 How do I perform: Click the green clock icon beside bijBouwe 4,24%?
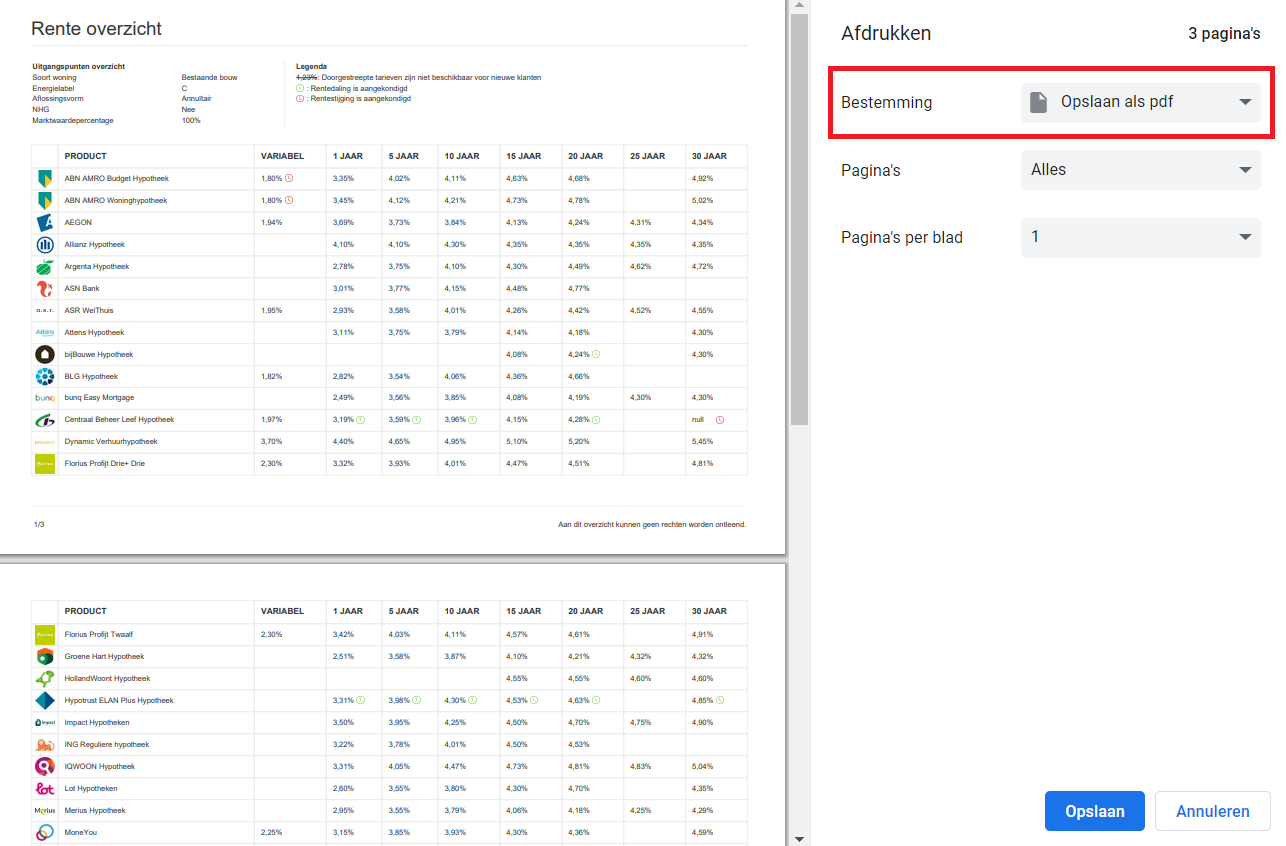coord(595,354)
